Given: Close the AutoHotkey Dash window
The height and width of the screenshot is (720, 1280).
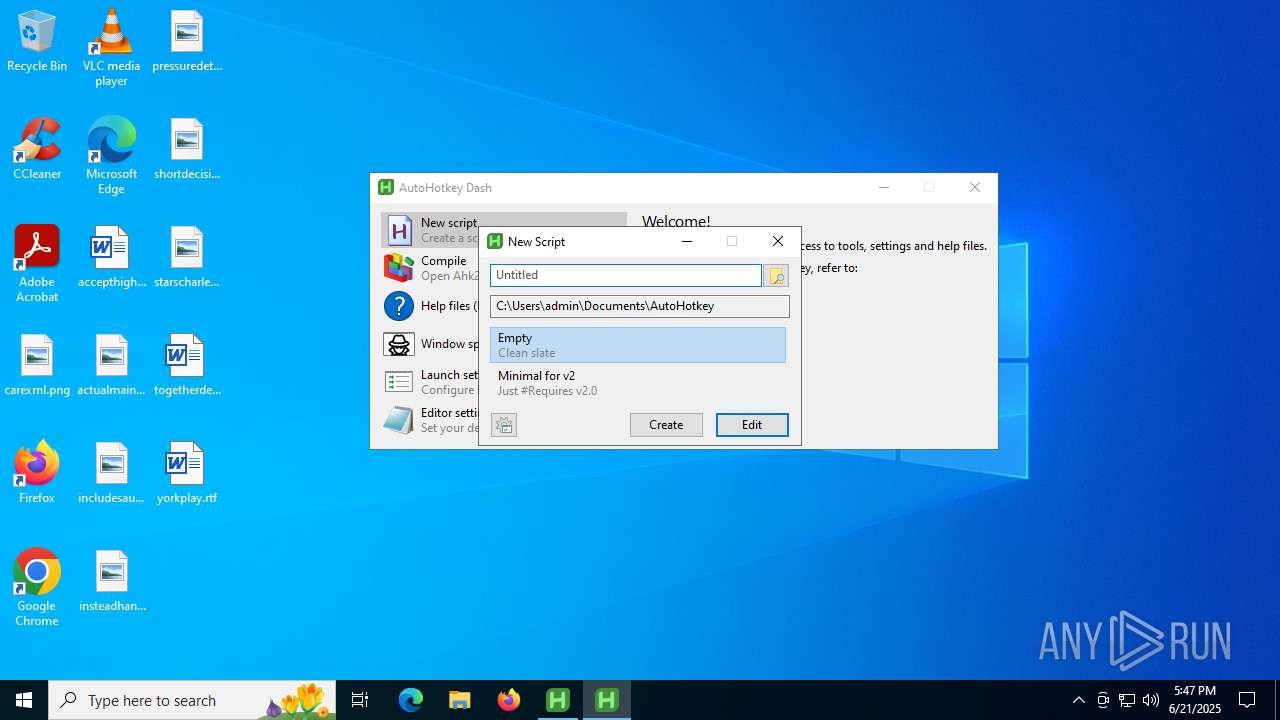Looking at the screenshot, I should (x=975, y=187).
